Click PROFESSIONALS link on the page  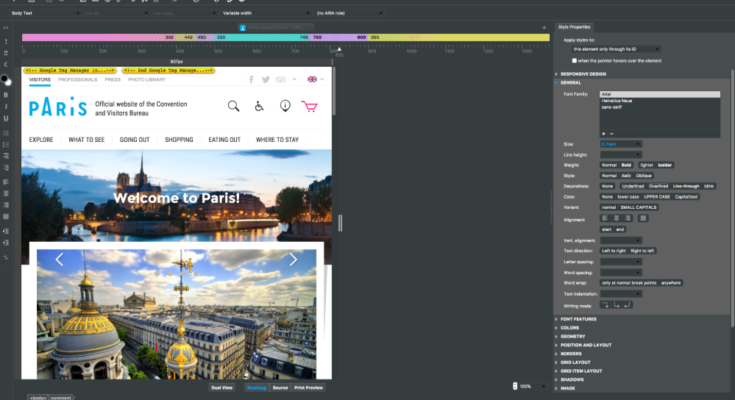pos(78,80)
